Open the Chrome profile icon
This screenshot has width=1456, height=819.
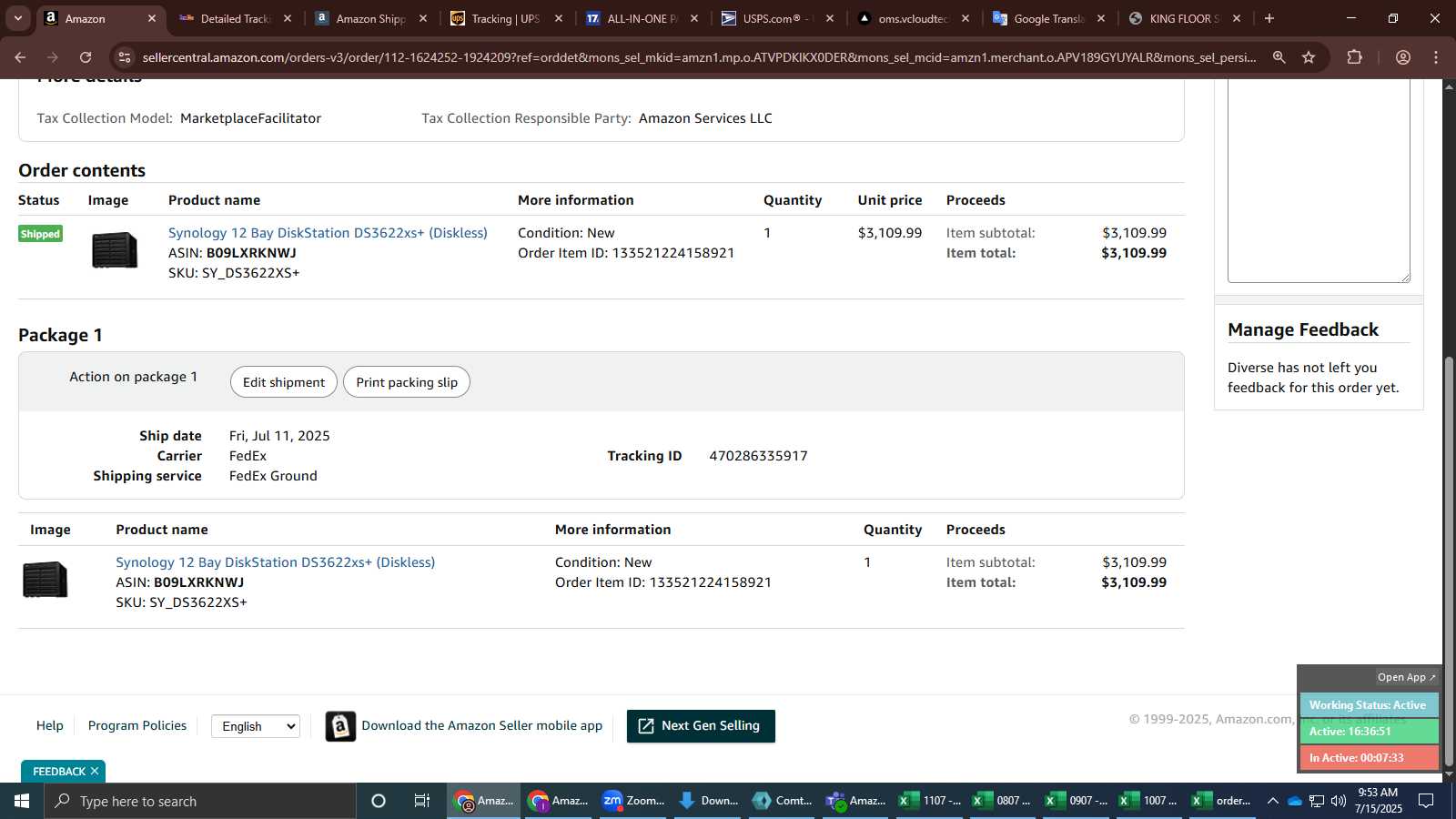1403,57
